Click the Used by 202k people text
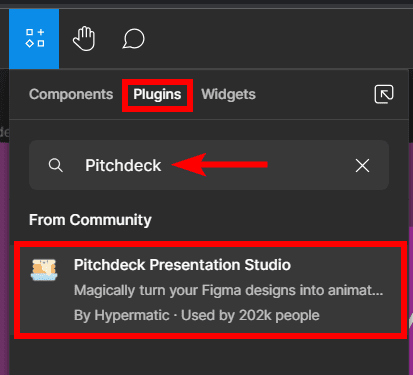 pos(250,315)
